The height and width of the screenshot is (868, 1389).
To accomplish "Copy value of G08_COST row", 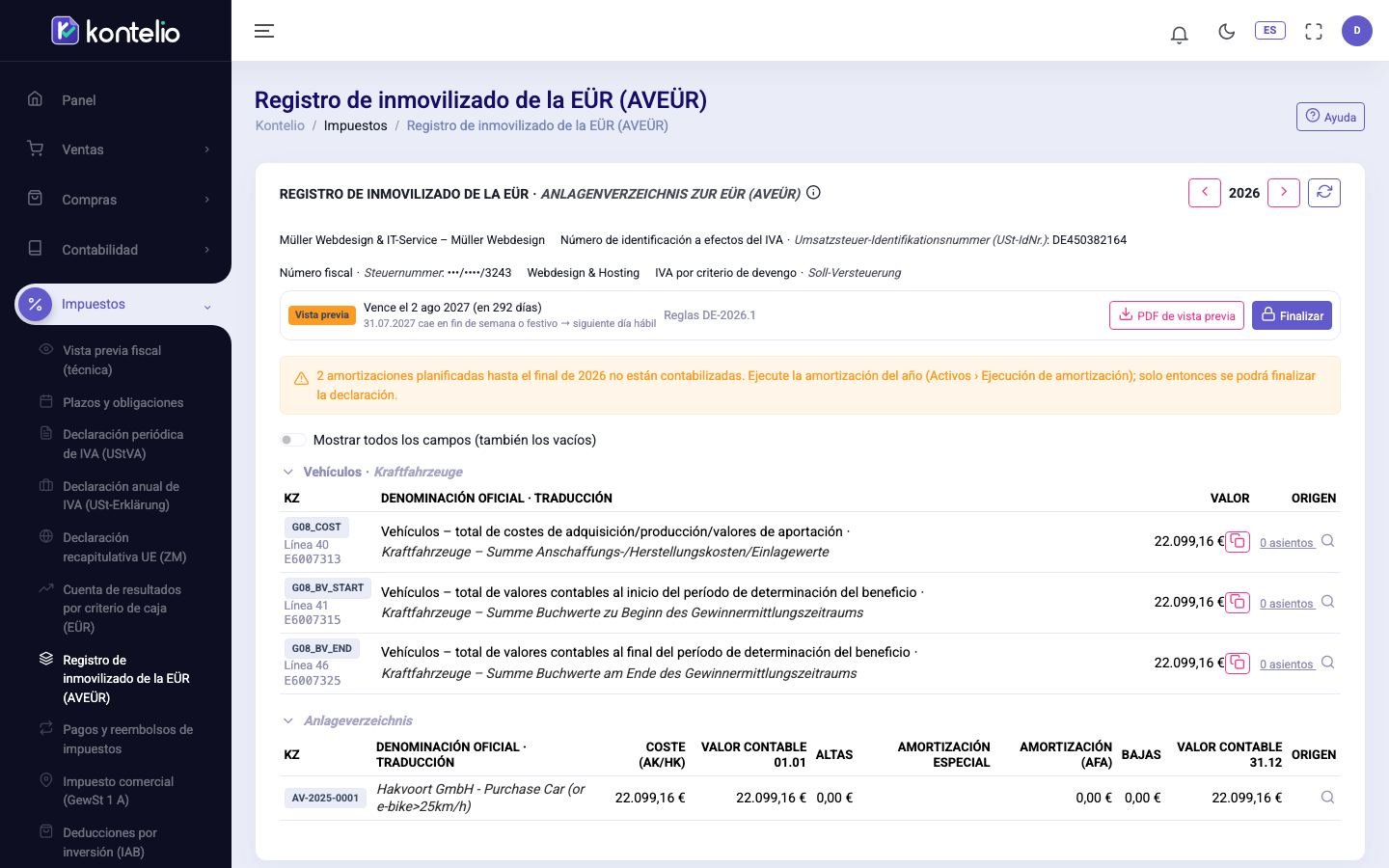I will (x=1238, y=542).
